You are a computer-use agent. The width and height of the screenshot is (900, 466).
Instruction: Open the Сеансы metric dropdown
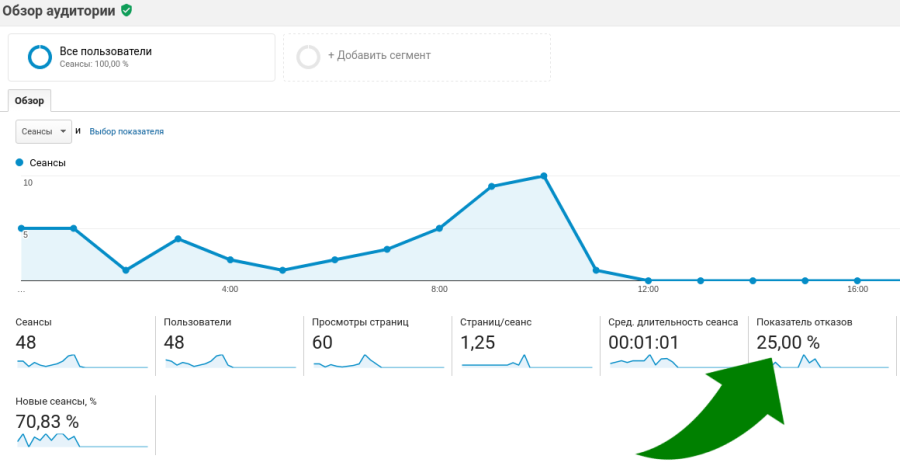pyautogui.click(x=44, y=131)
